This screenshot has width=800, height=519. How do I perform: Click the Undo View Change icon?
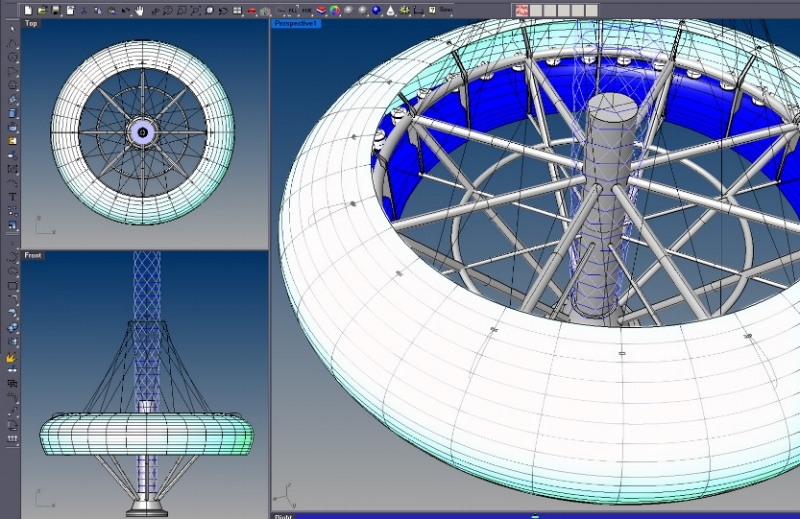223,10
